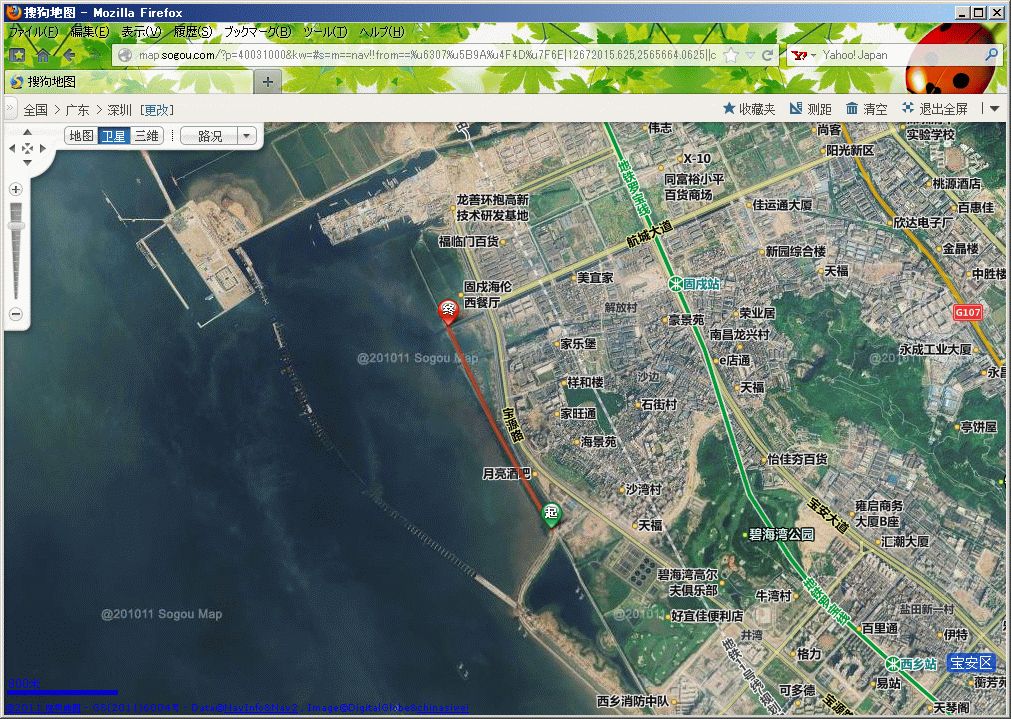Click the zoom out minus button
1011x719 pixels.
16,314
